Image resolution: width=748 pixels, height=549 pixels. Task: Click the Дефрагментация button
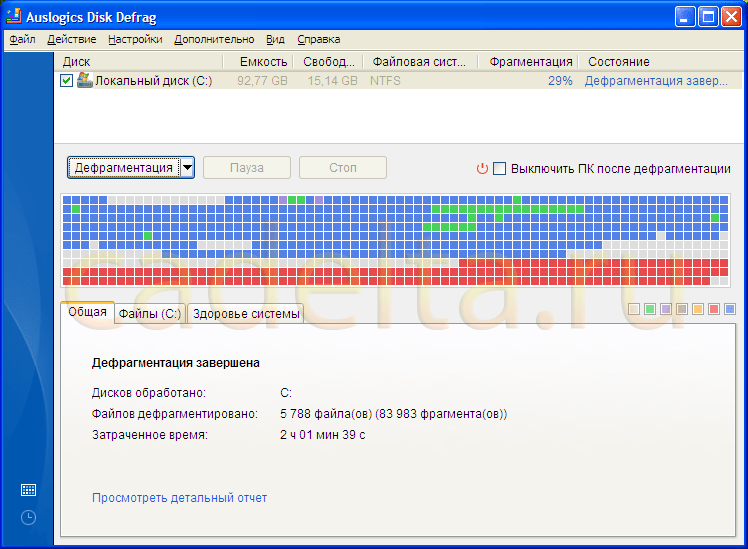tap(124, 168)
